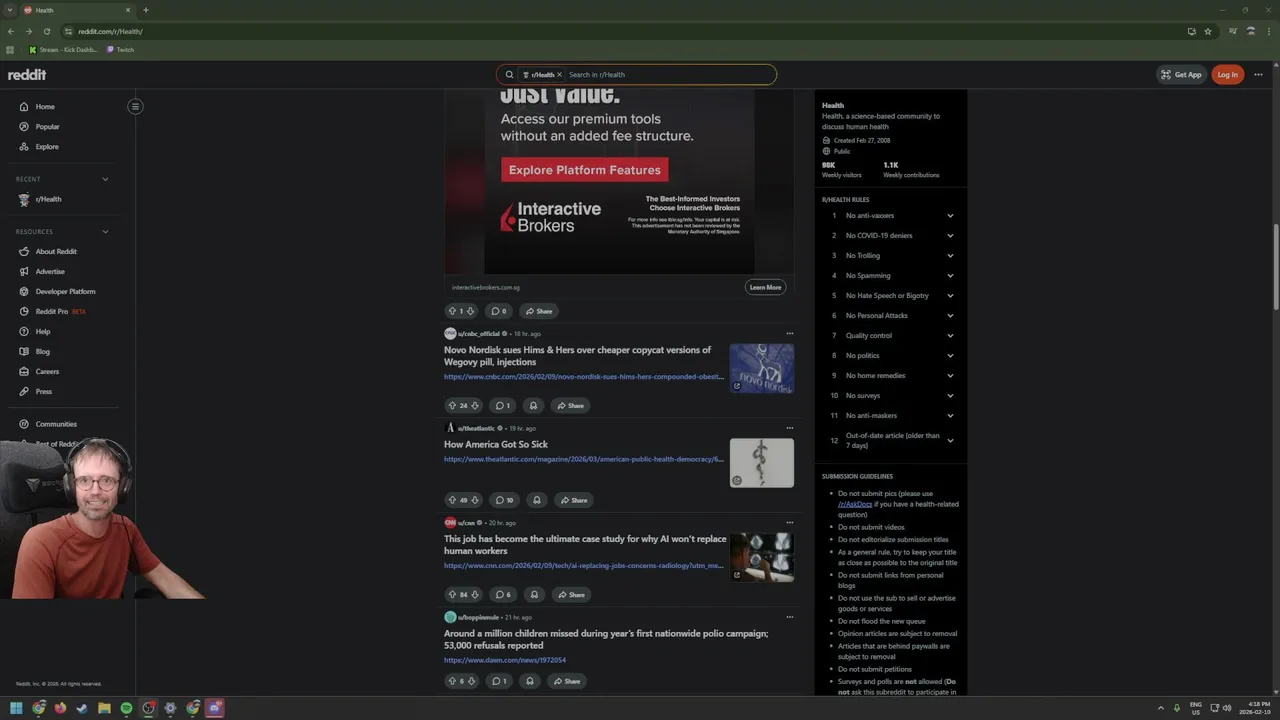Expand the Quality control rule

(x=950, y=336)
